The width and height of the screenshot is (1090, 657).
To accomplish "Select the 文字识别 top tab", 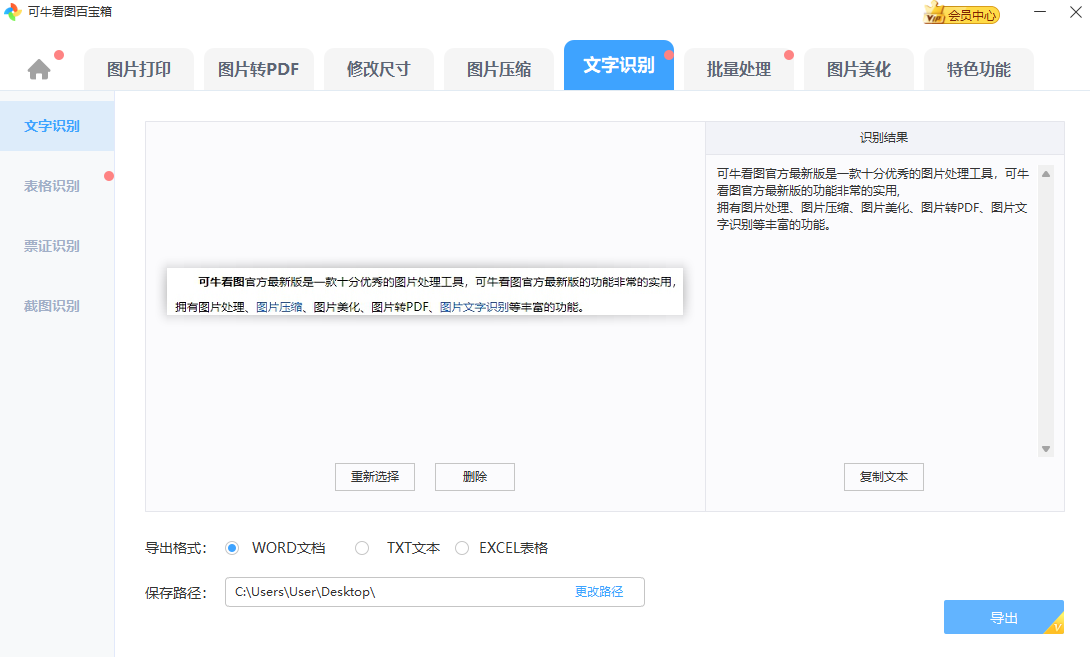I will pos(619,65).
